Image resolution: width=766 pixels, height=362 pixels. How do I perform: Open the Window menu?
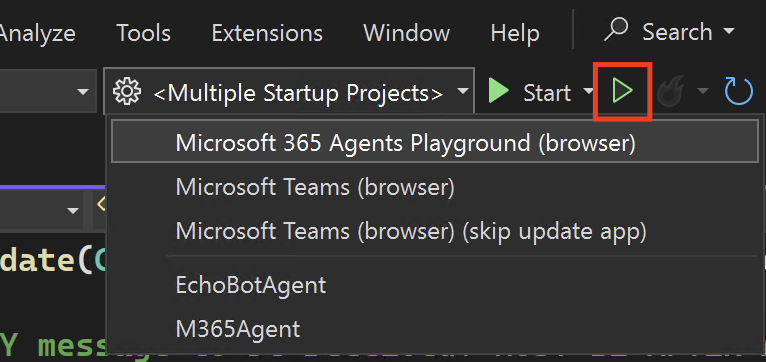pos(406,33)
